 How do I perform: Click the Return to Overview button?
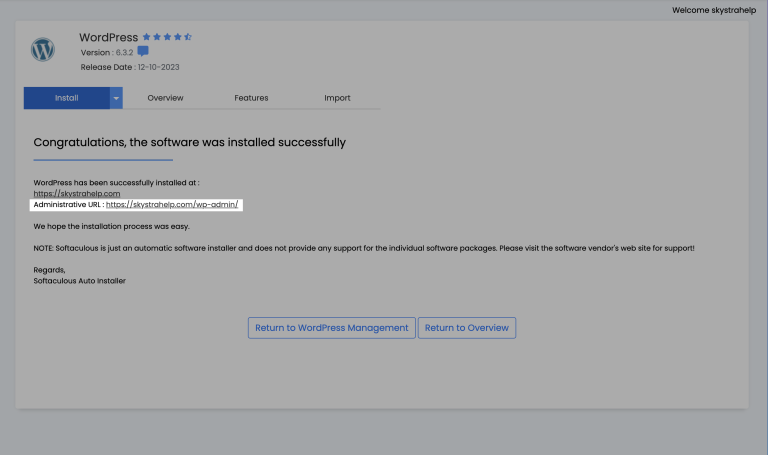[x=467, y=328]
